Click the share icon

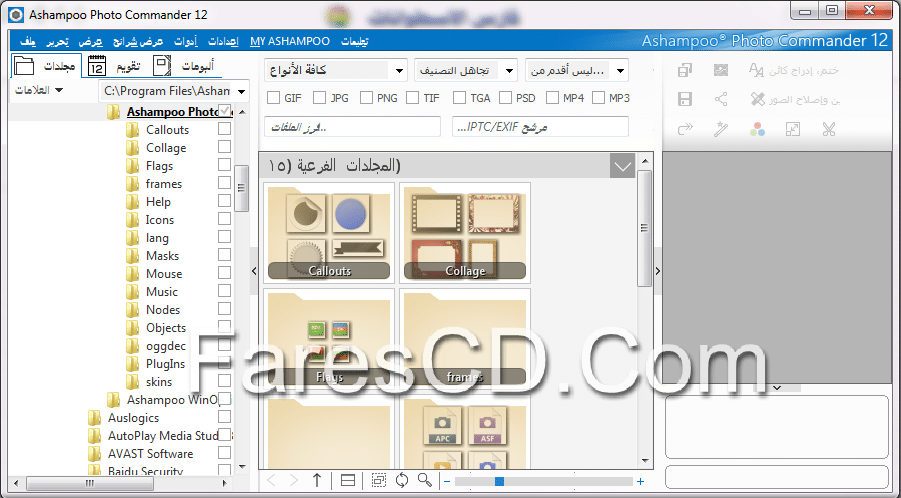click(x=721, y=99)
